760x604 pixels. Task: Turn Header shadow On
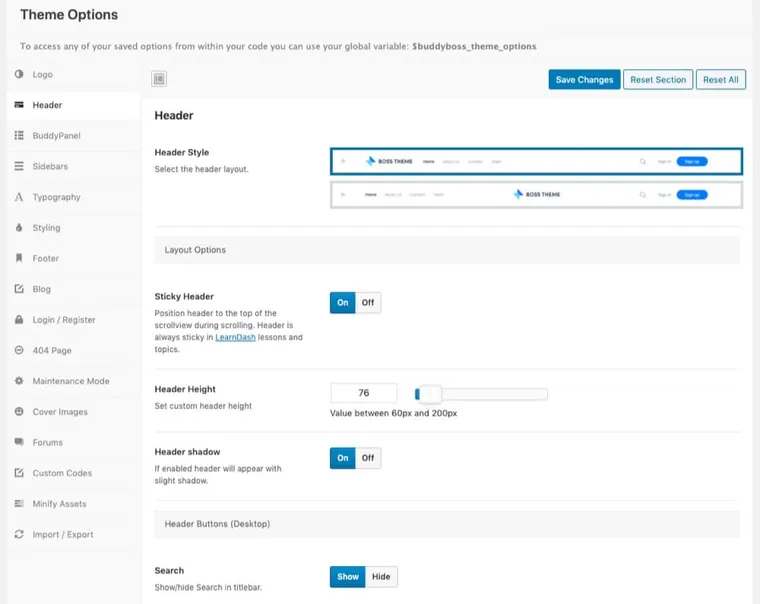coord(343,458)
